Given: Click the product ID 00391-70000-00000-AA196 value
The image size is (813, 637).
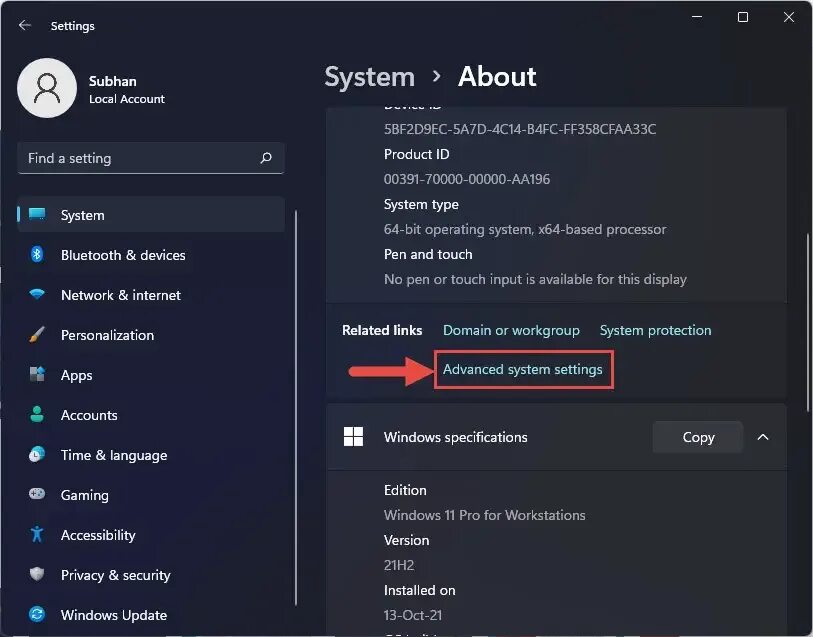Looking at the screenshot, I should pyautogui.click(x=467, y=179).
